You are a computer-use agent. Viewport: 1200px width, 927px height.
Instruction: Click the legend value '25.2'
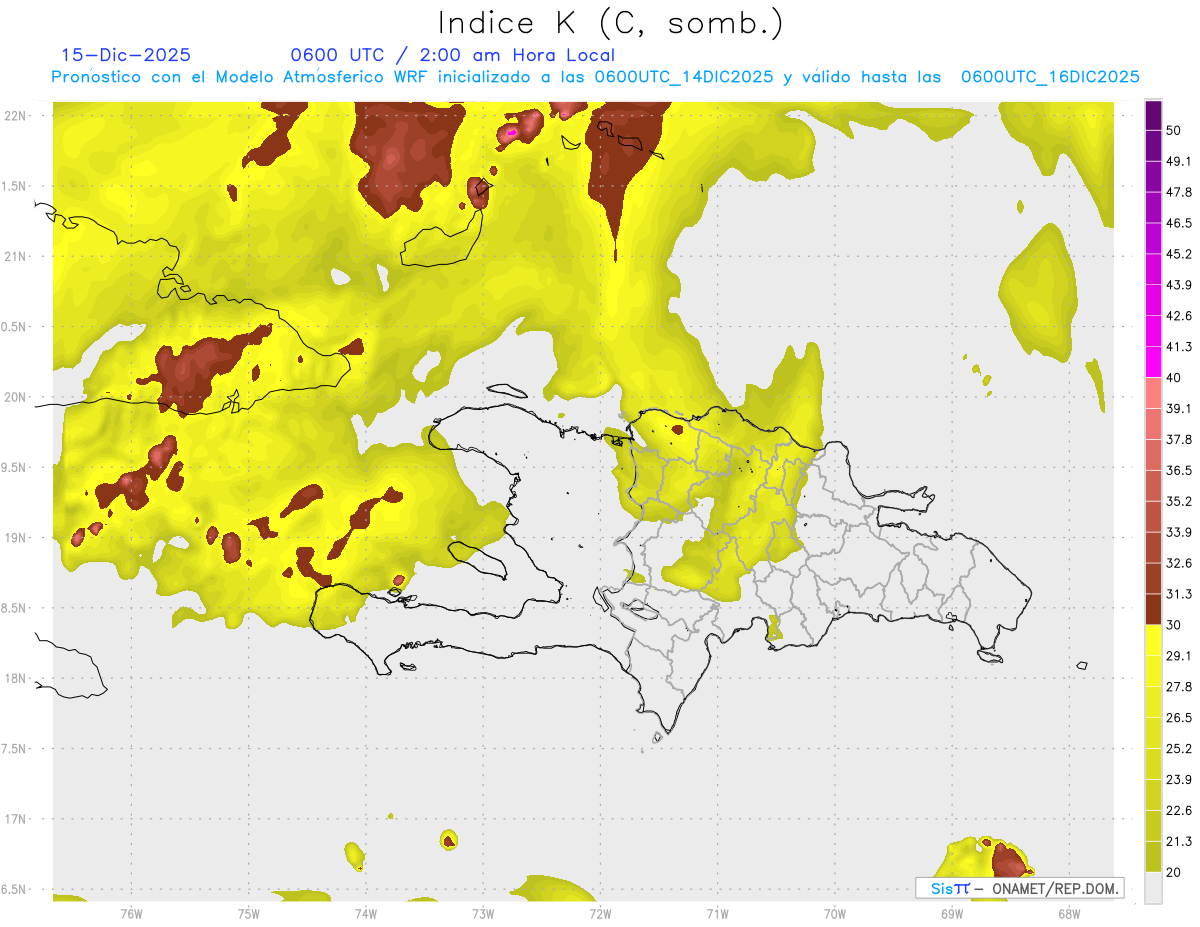coord(1179,749)
